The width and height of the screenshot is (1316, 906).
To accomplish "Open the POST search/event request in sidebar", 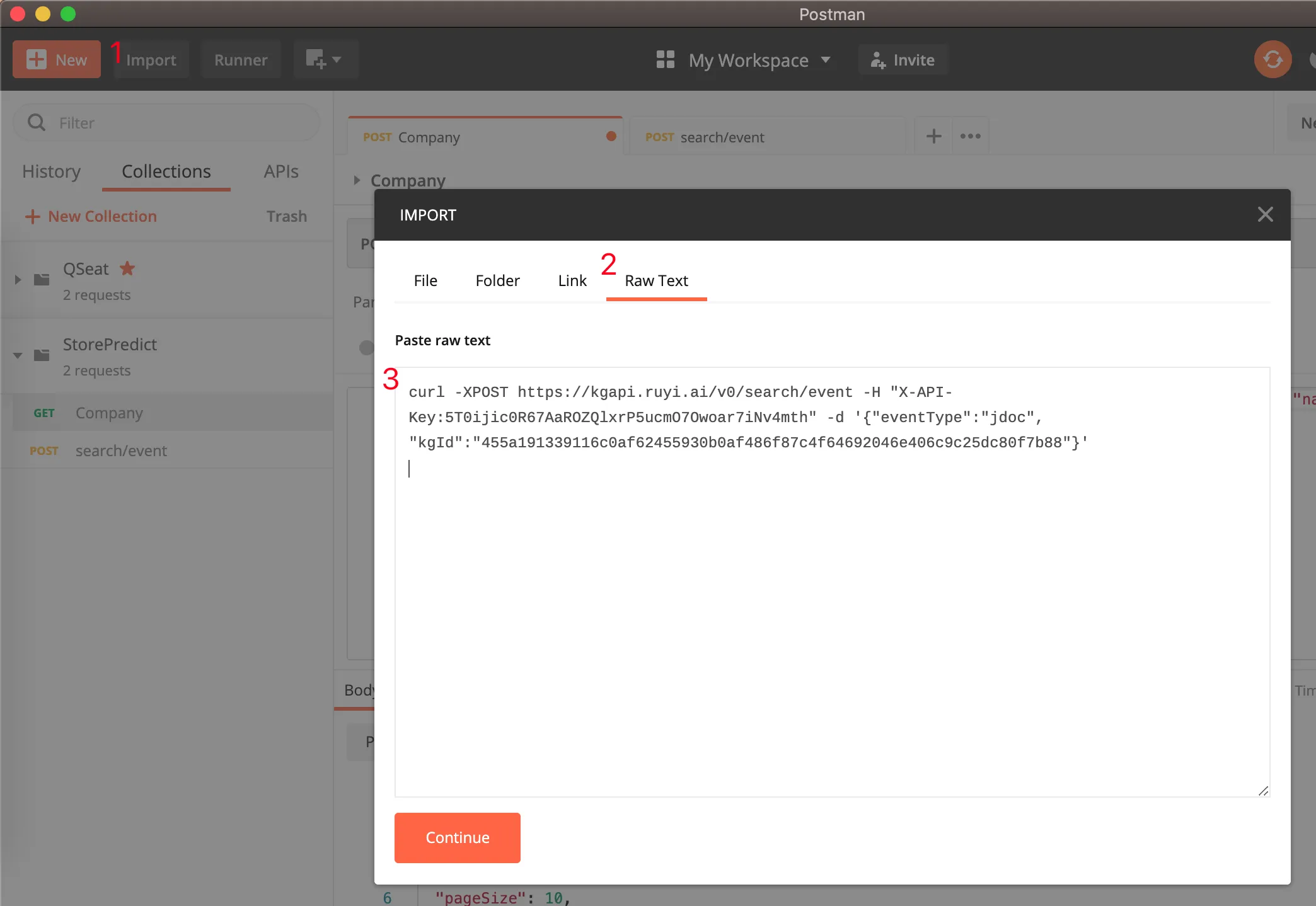I will (121, 451).
